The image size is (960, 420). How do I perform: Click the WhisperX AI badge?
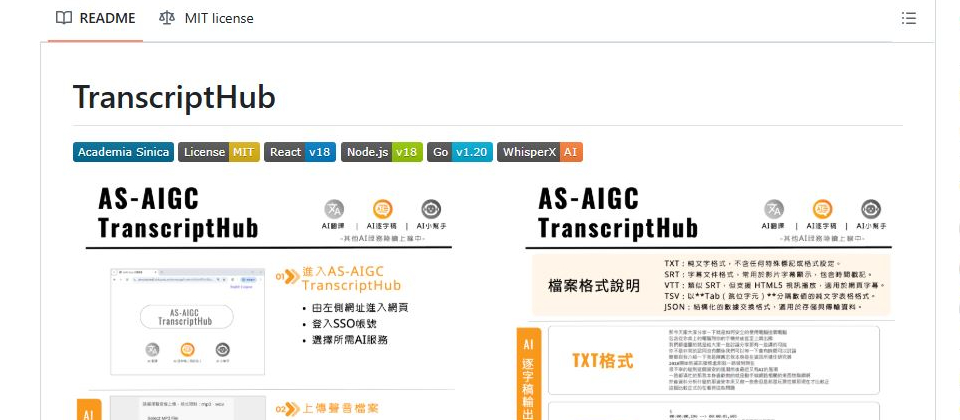[539, 152]
